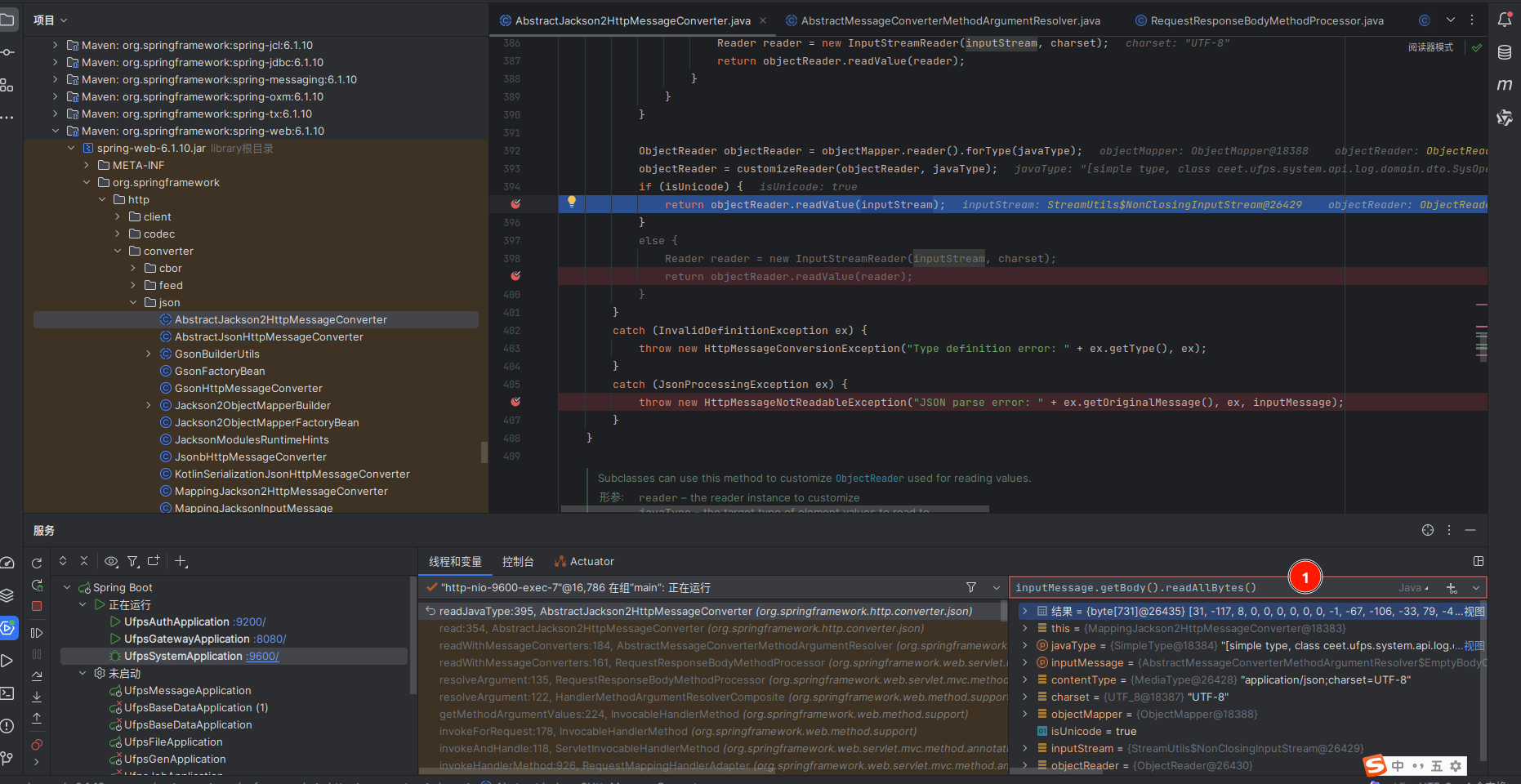Open the Git tool window icon
1521x784 pixels.
click(x=7, y=759)
